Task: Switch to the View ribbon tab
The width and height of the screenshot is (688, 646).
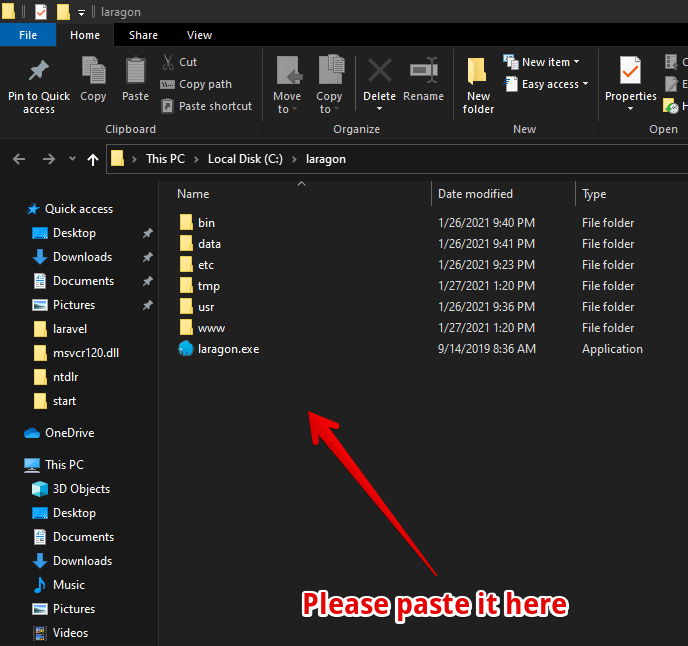Action: pos(200,35)
